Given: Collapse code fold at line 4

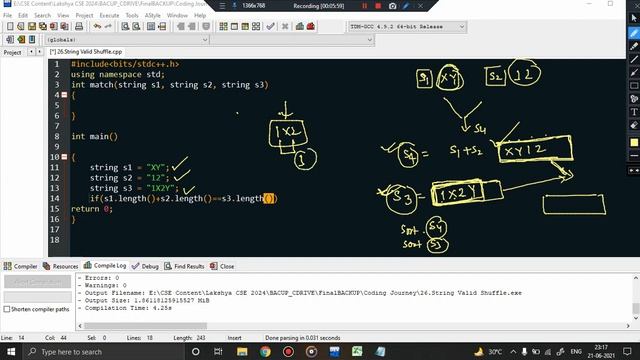Looking at the screenshot, I should point(64,95).
